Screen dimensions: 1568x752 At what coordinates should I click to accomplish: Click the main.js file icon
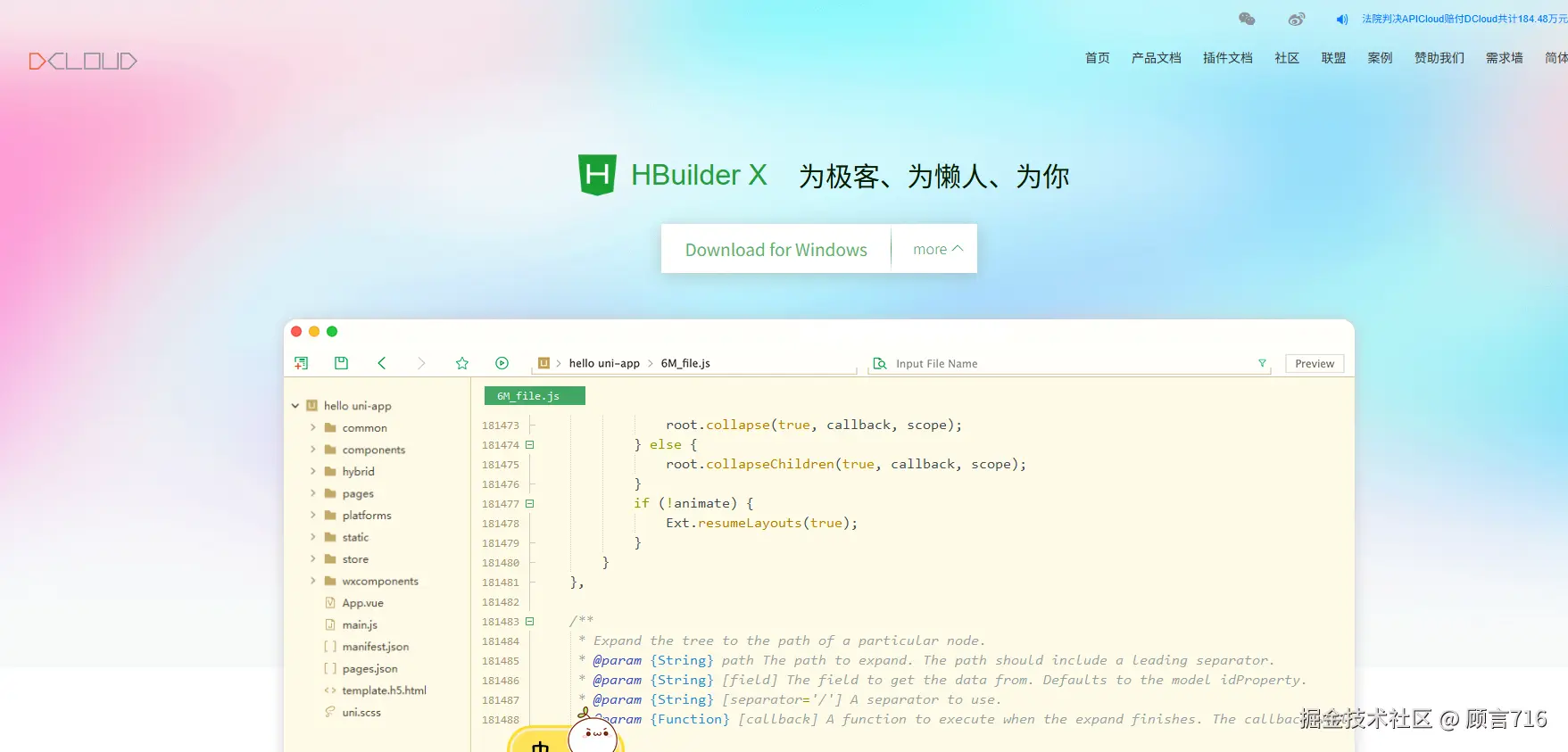coord(330,624)
